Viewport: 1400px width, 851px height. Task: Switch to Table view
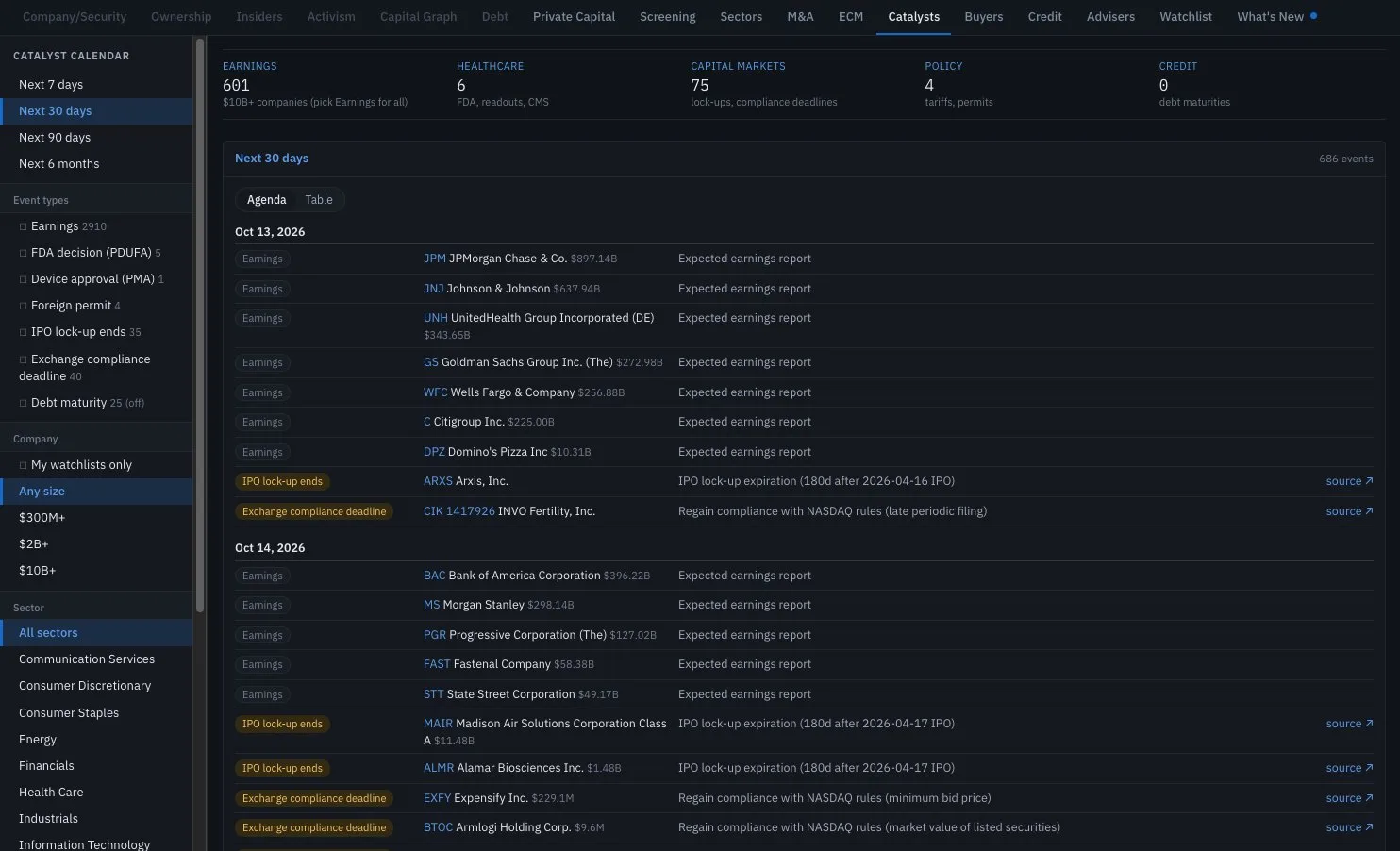(x=319, y=200)
